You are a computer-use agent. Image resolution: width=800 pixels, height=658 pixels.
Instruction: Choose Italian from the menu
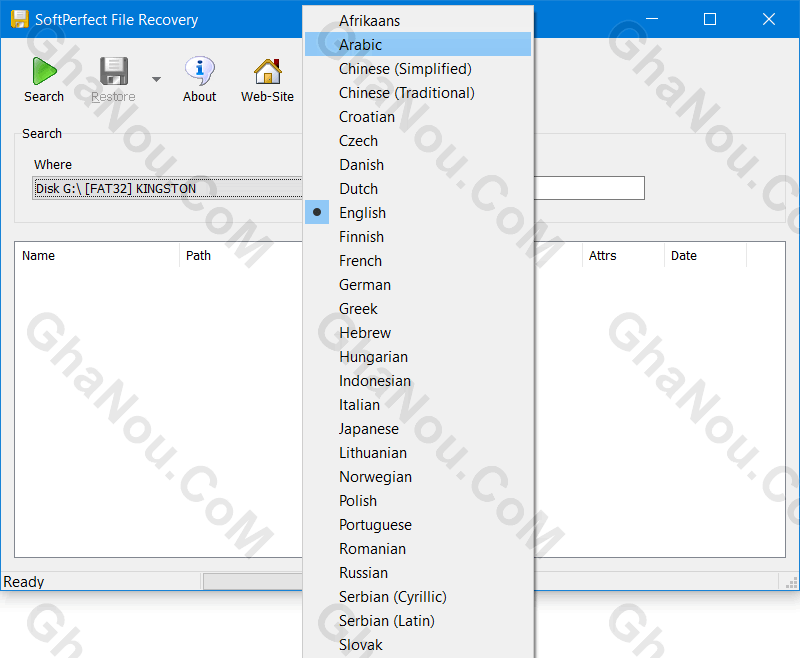click(x=418, y=404)
